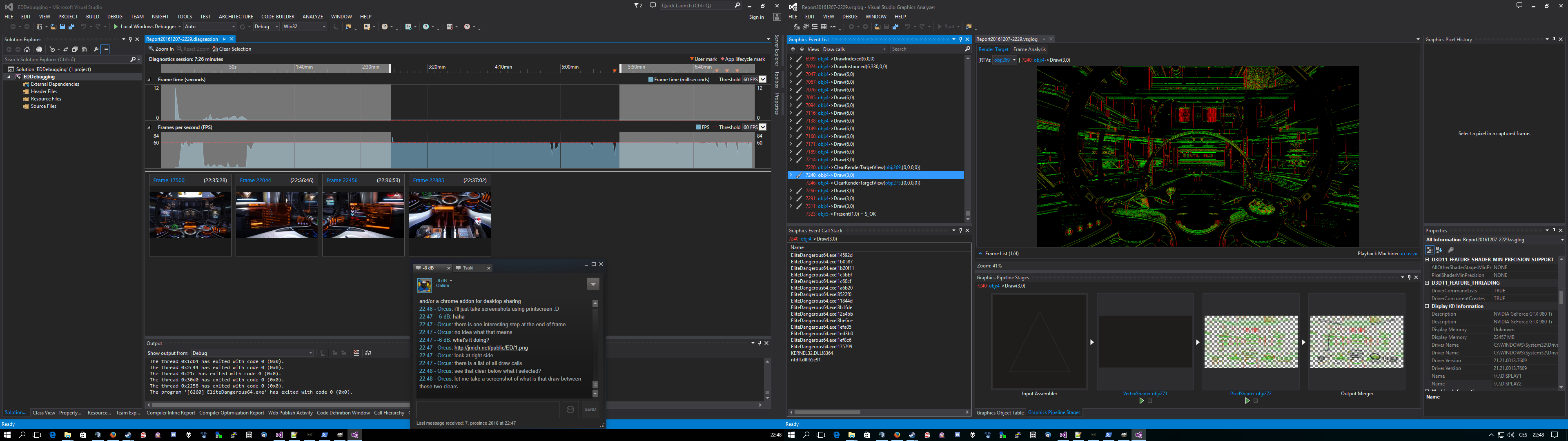Open ARCHITECTURE menu in Visual Studio

click(236, 17)
